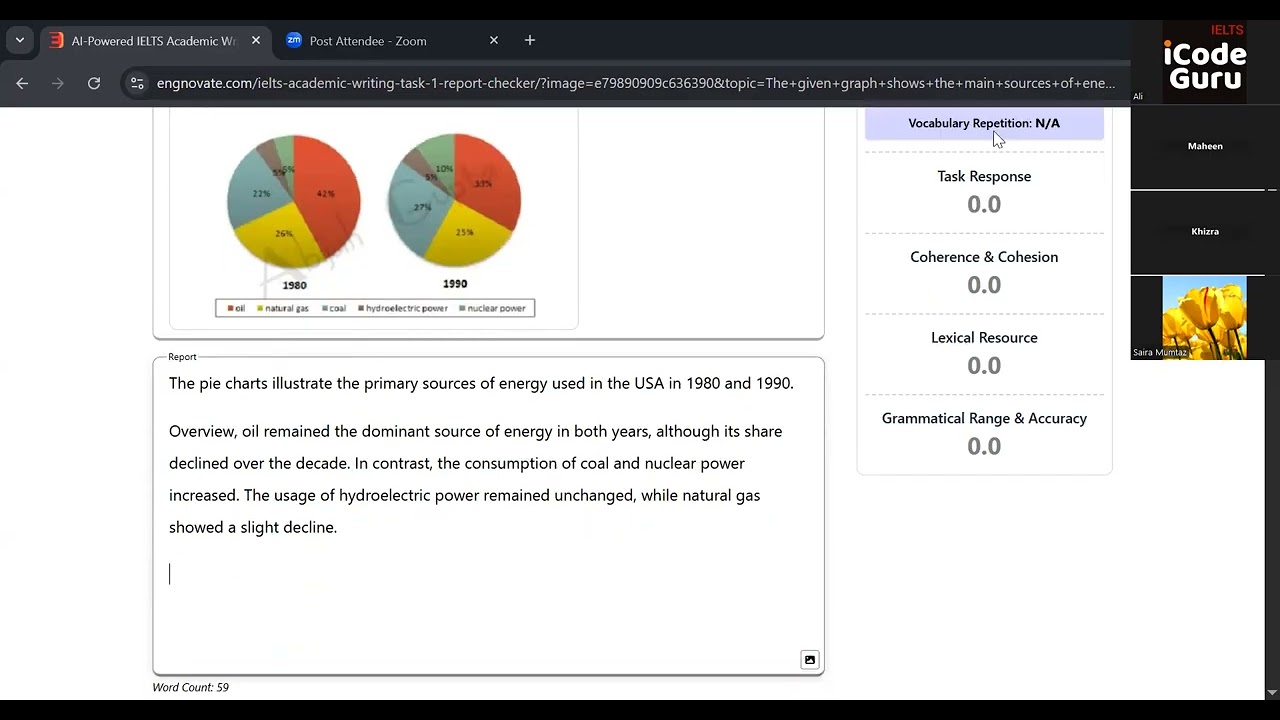Click the Coherence & Cohesion score
Viewport: 1280px width, 720px height.
click(984, 285)
